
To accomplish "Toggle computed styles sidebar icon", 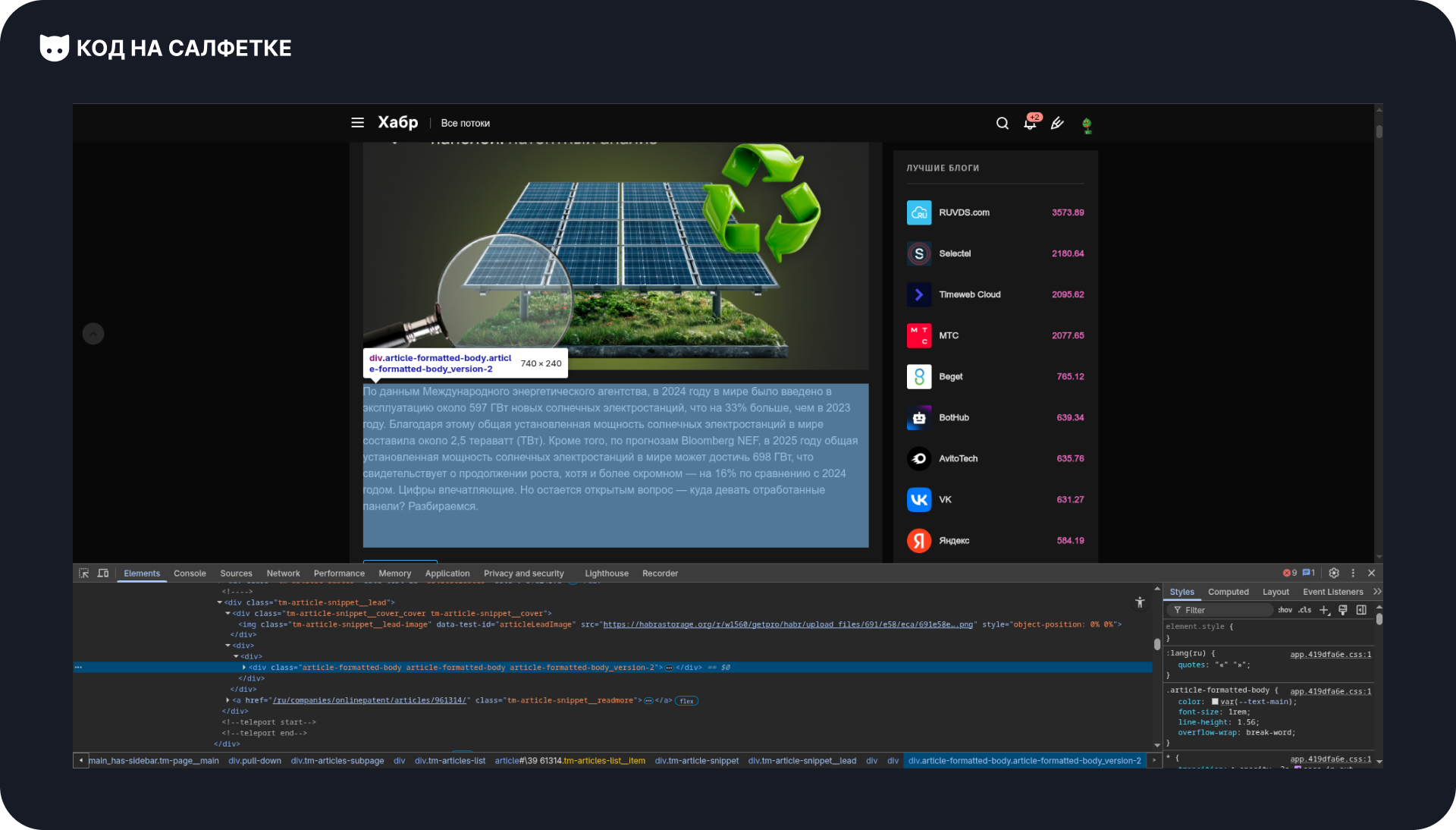I will coord(1361,610).
